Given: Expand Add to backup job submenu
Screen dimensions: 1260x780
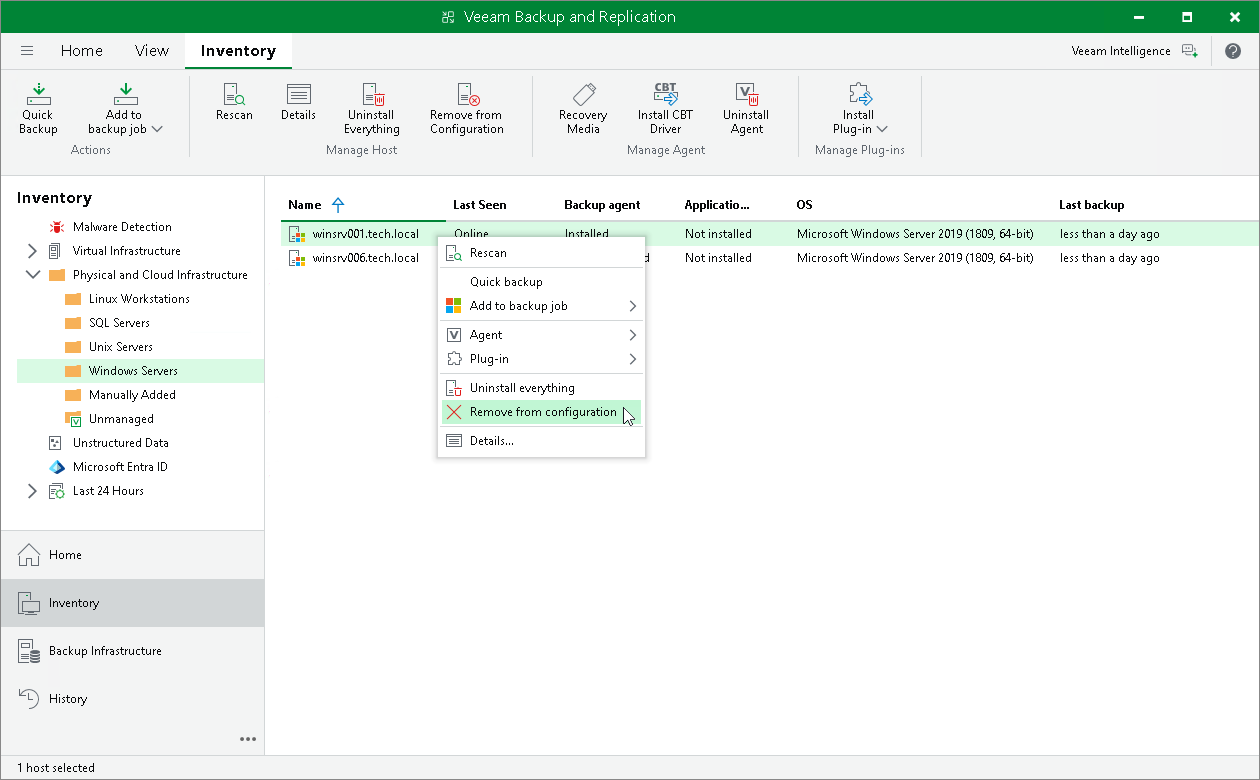Looking at the screenshot, I should (632, 306).
